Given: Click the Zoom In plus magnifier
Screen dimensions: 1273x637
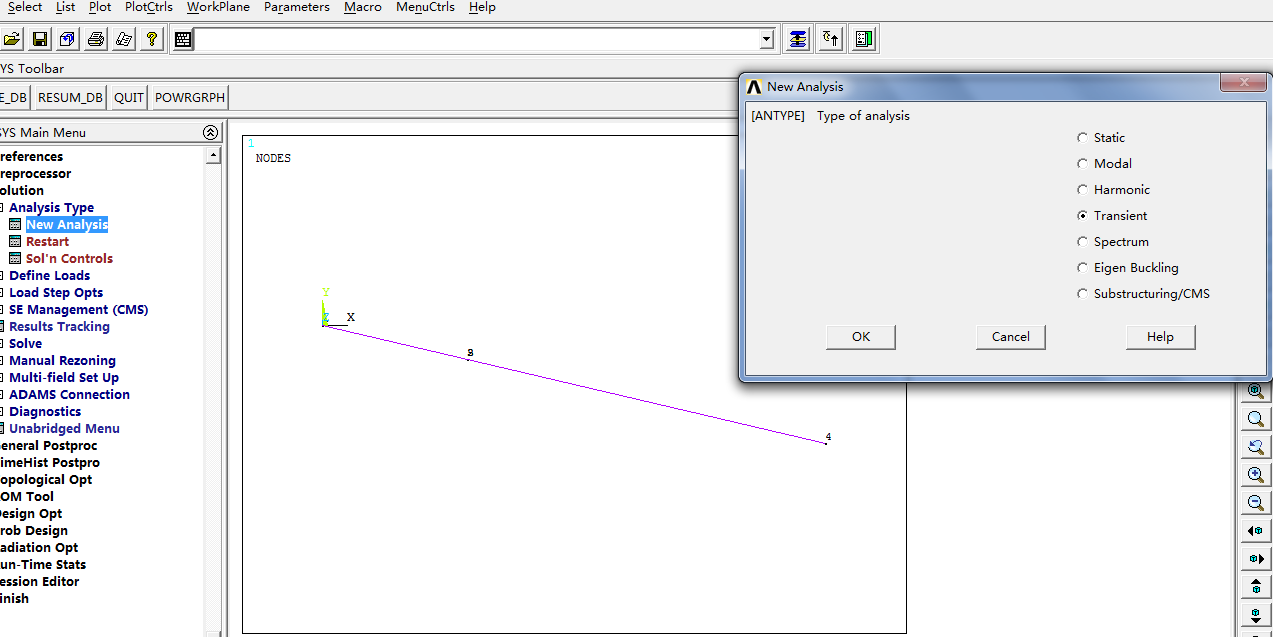Looking at the screenshot, I should [x=1255, y=475].
